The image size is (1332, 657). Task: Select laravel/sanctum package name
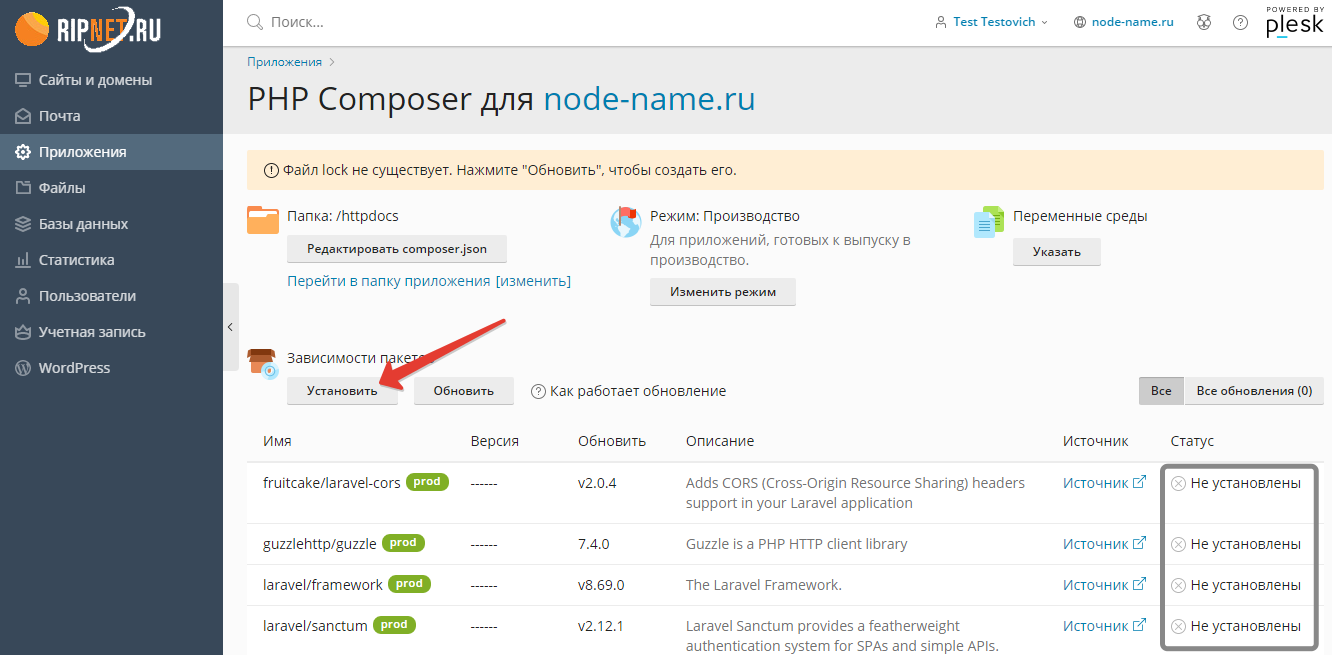point(315,626)
